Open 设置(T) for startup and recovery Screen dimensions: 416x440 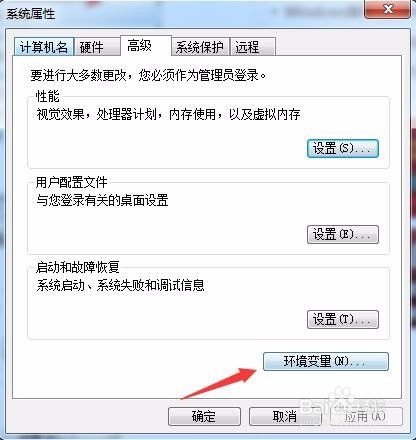pyautogui.click(x=343, y=319)
